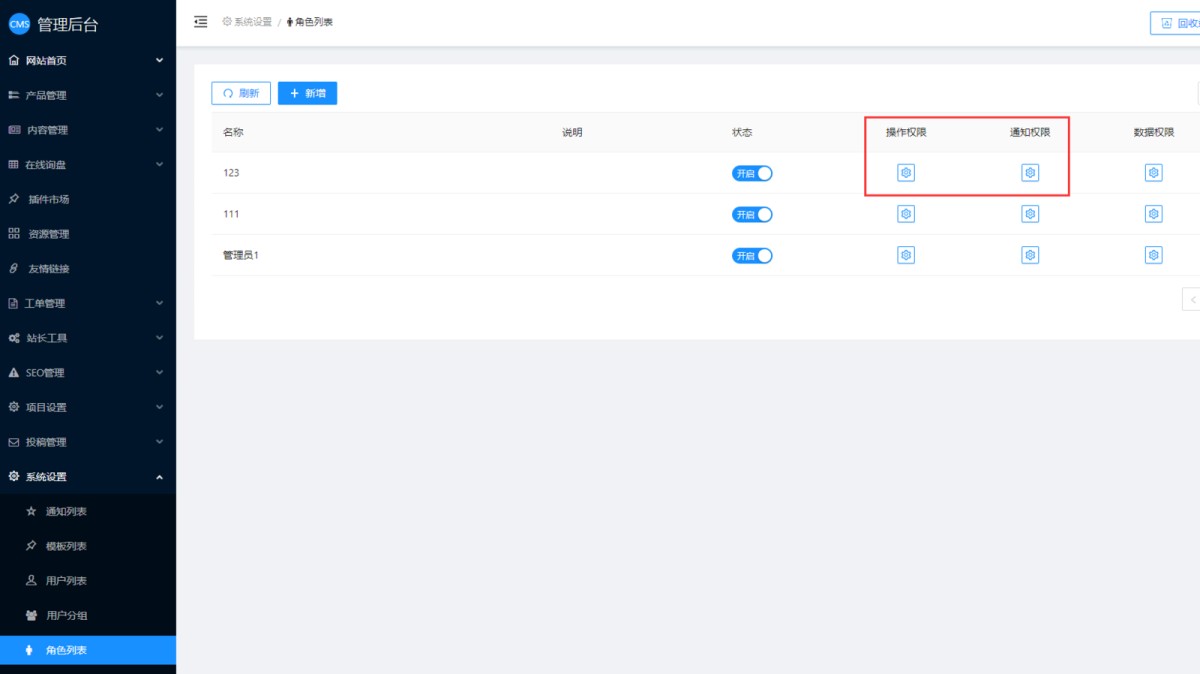
Task: Expand the 站长工具 submenu chevron
Action: click(x=159, y=338)
